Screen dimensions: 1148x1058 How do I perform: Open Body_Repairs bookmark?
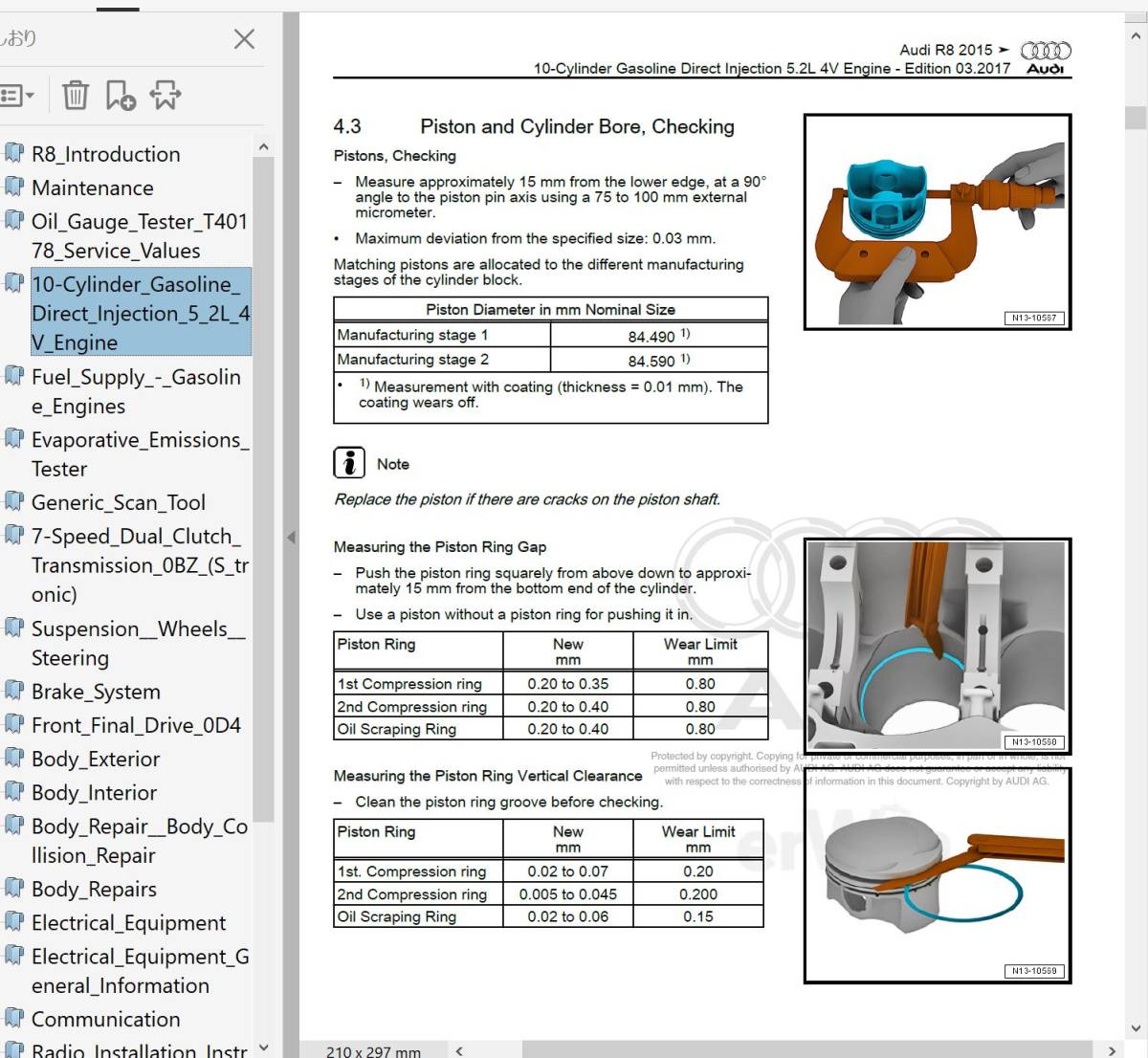[94, 889]
